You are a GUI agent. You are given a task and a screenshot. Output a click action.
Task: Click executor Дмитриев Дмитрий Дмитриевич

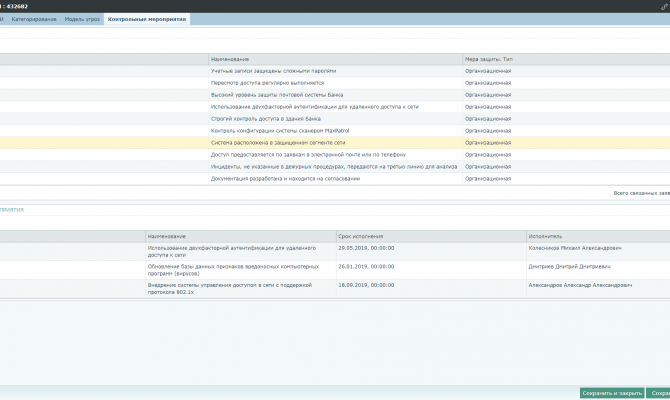pyautogui.click(x=569, y=267)
